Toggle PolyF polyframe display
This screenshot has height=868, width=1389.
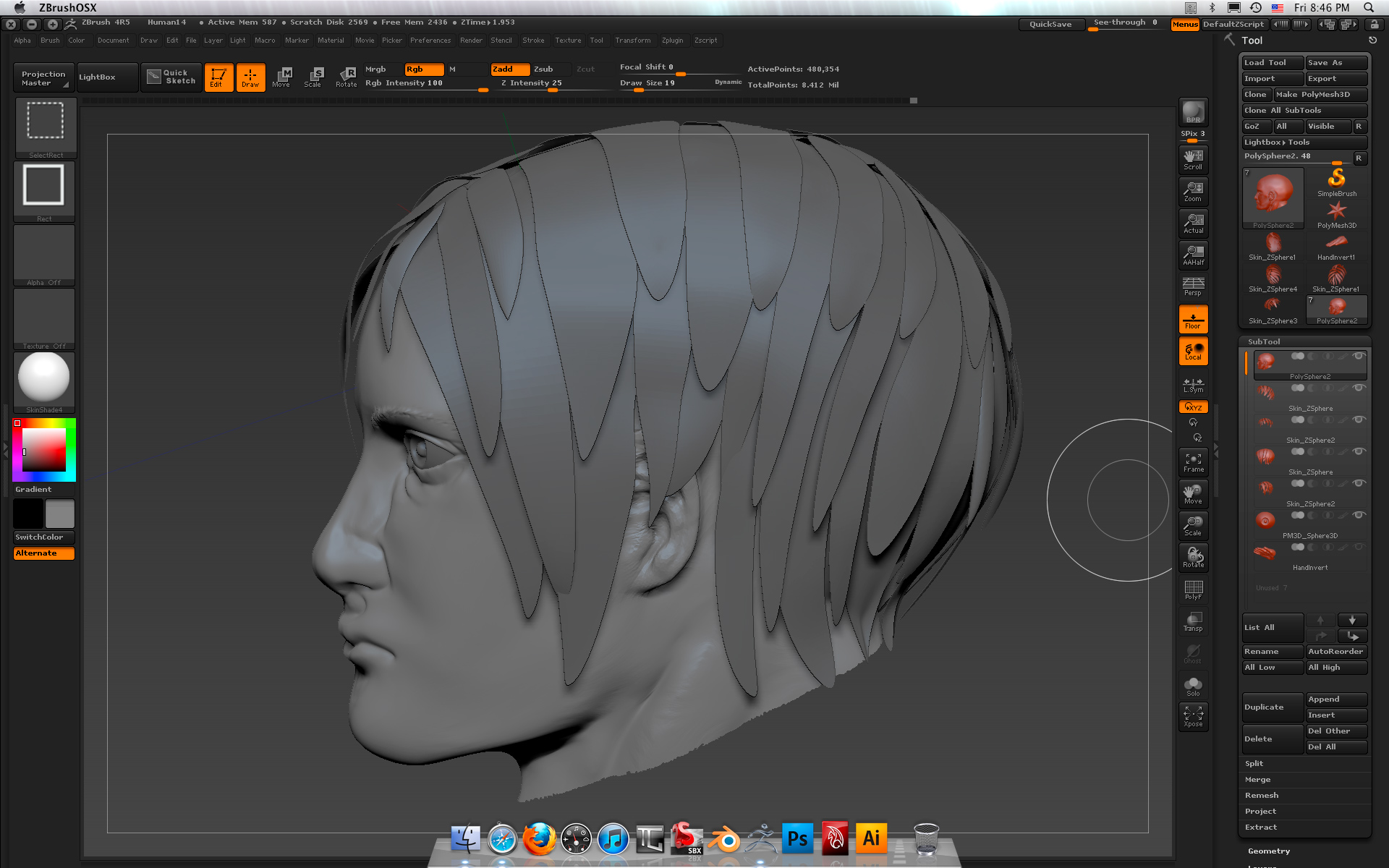pos(1193,590)
